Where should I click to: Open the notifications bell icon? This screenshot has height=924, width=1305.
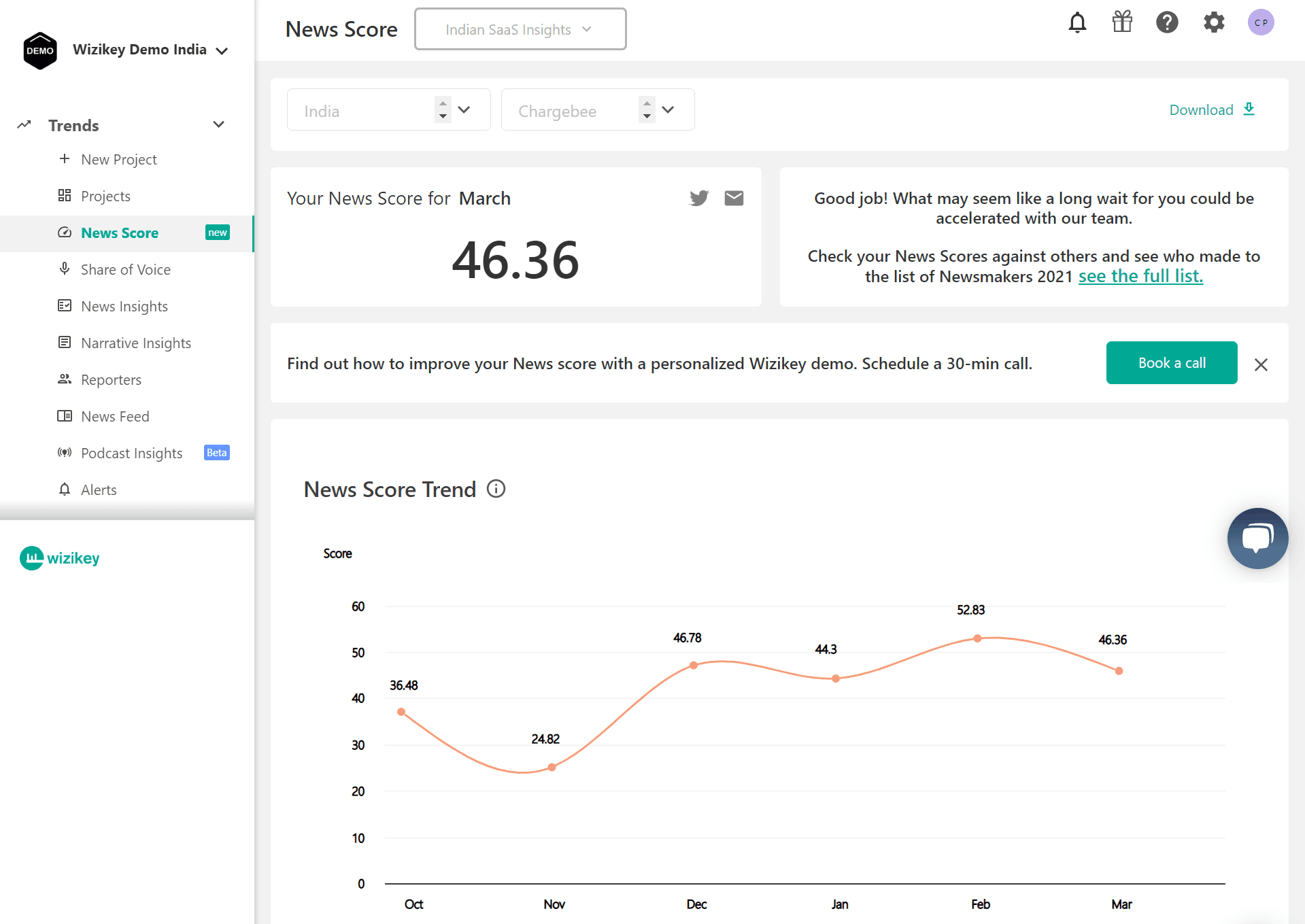1077,23
